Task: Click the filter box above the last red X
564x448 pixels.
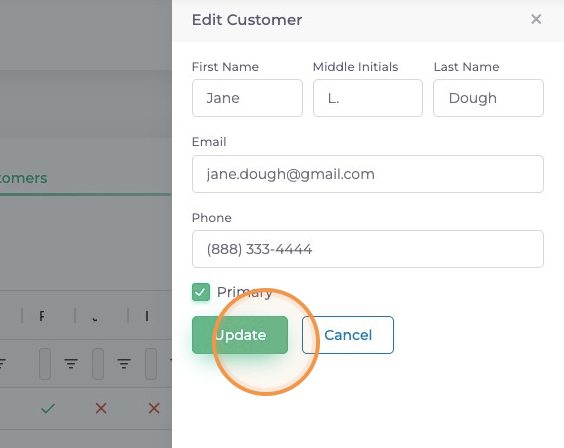Action: [151, 364]
